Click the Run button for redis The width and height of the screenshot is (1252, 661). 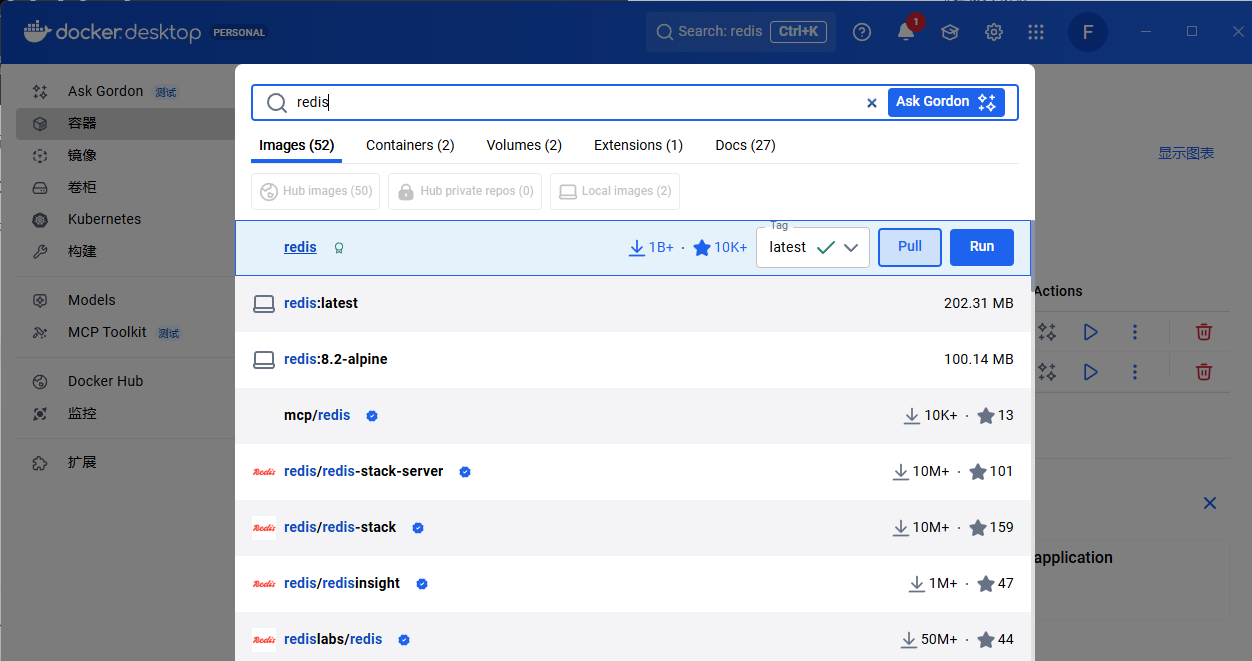982,247
